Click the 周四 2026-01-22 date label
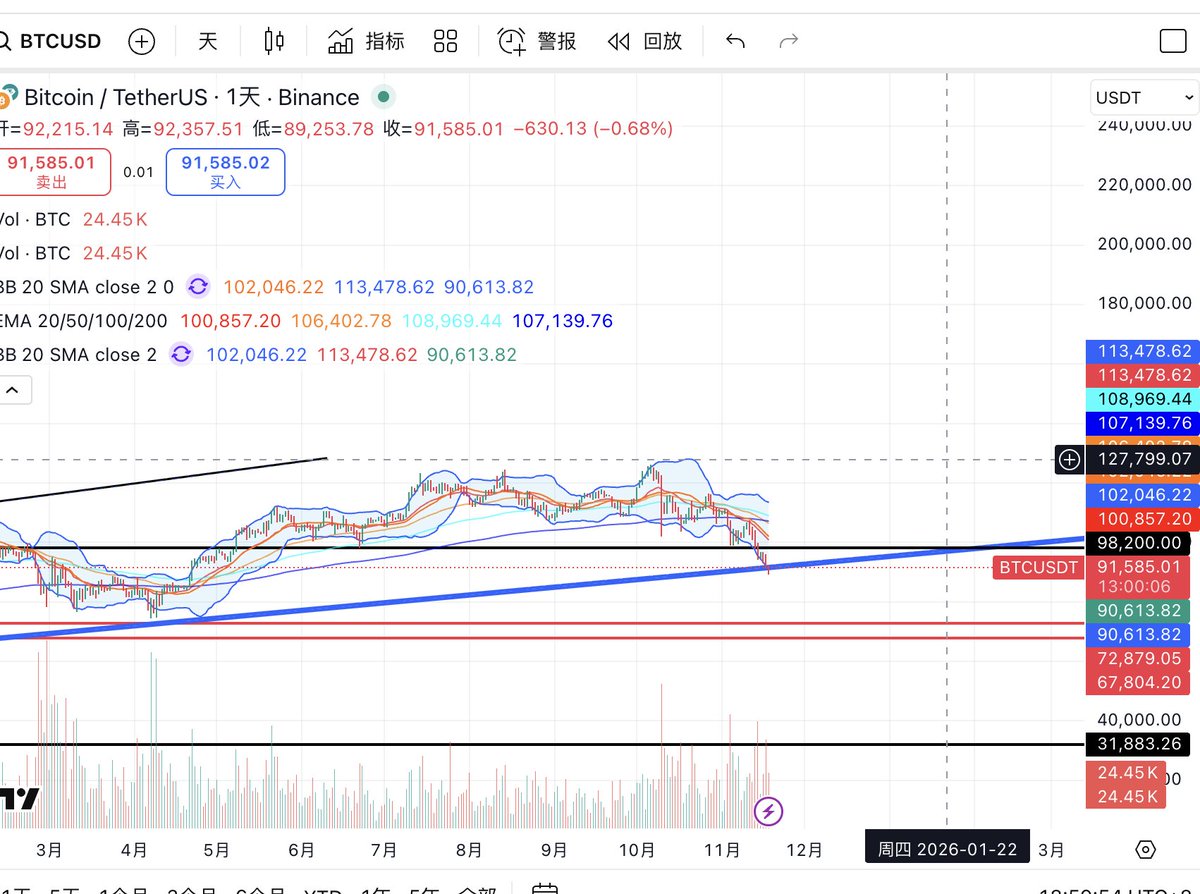The height and width of the screenshot is (894, 1200). pyautogui.click(x=947, y=849)
